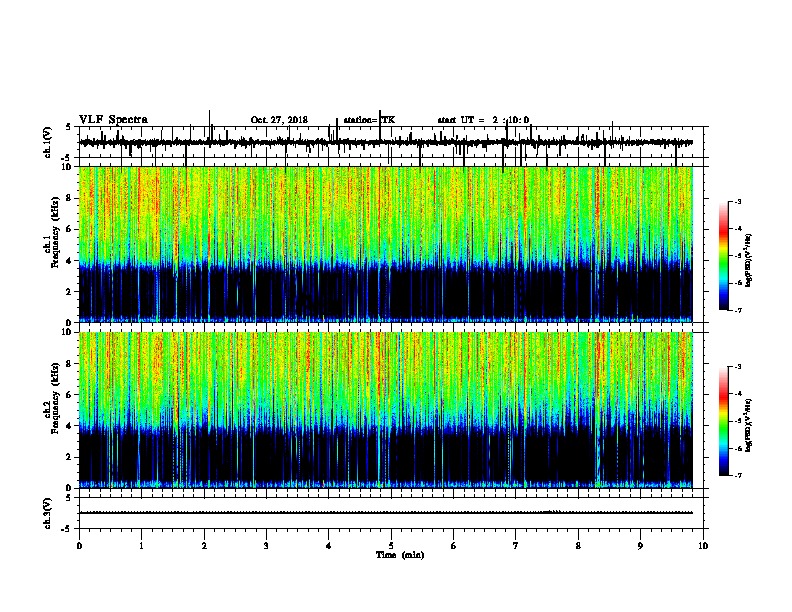Image resolution: width=792 pixels, height=612 pixels.
Task: Click the "10" tick label on Time axis
Action: click(x=703, y=546)
